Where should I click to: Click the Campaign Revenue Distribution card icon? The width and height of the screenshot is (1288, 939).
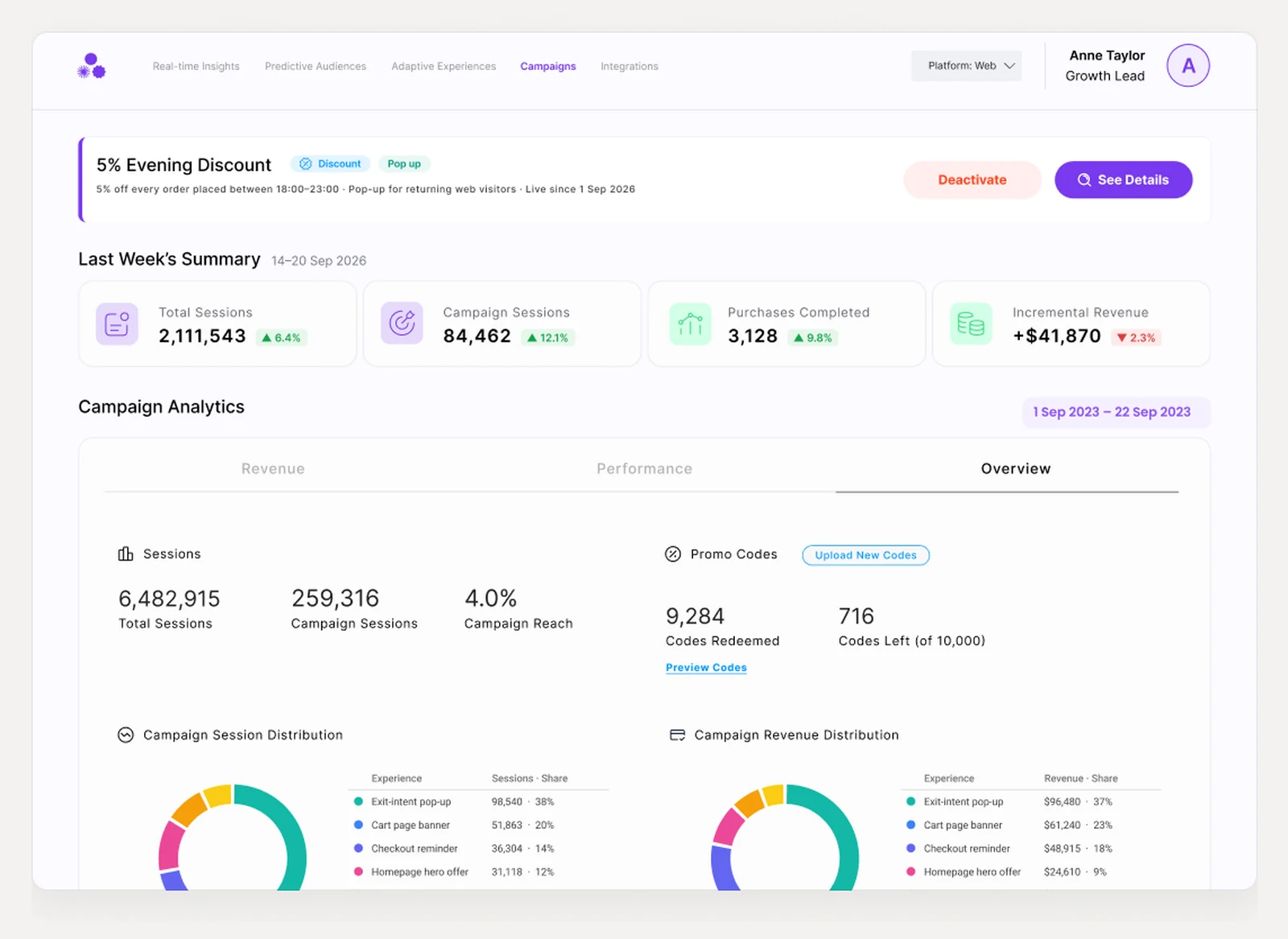tap(677, 735)
